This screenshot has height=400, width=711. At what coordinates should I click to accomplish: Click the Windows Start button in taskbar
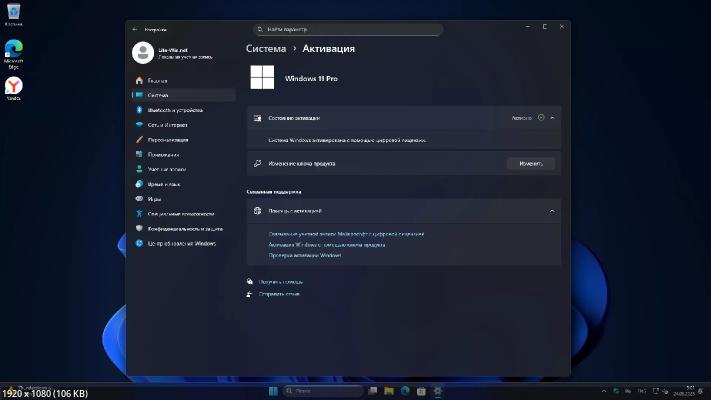[273, 390]
